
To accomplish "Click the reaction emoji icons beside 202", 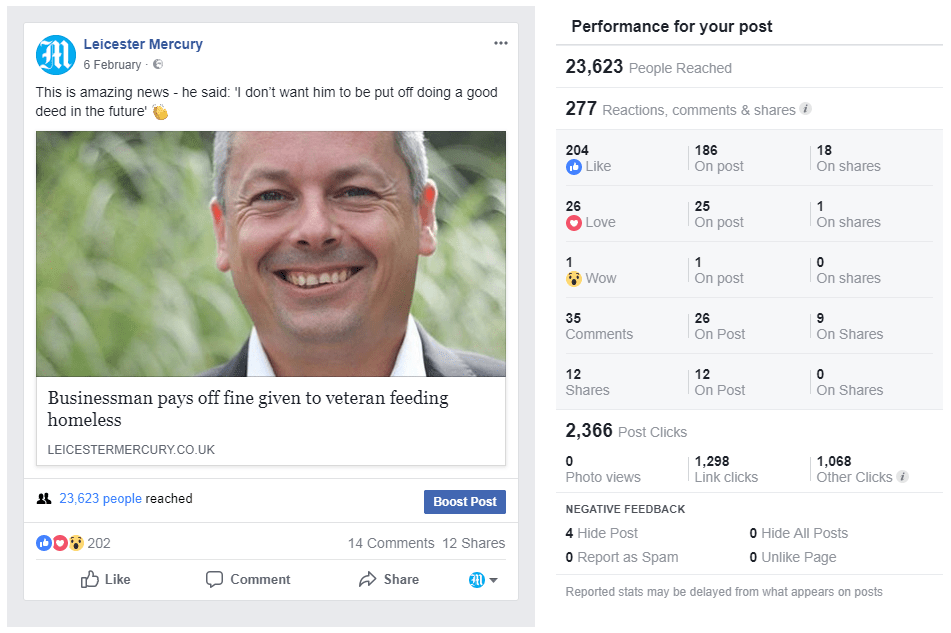I will tap(60, 543).
